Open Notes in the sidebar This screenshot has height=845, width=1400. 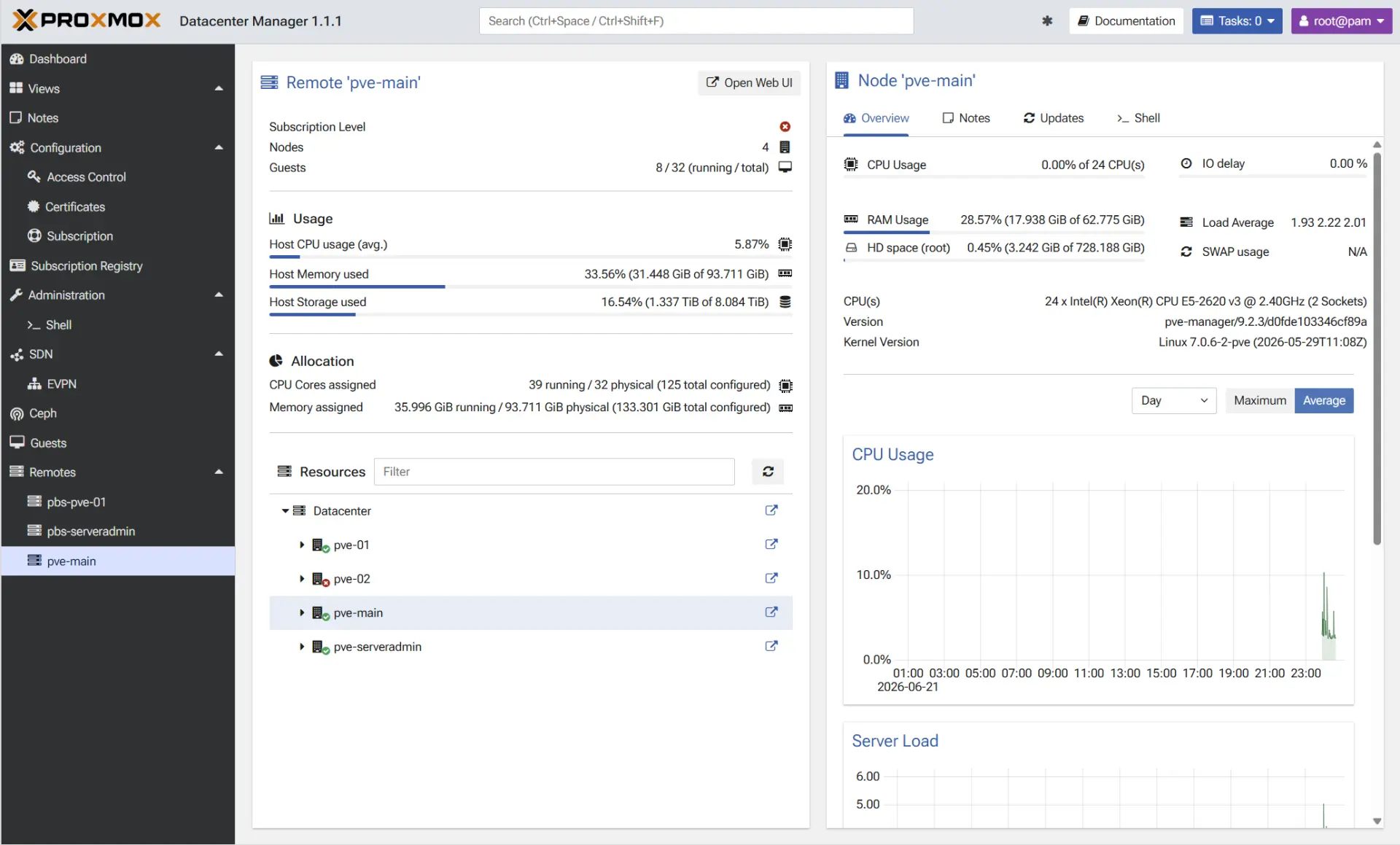117,118
